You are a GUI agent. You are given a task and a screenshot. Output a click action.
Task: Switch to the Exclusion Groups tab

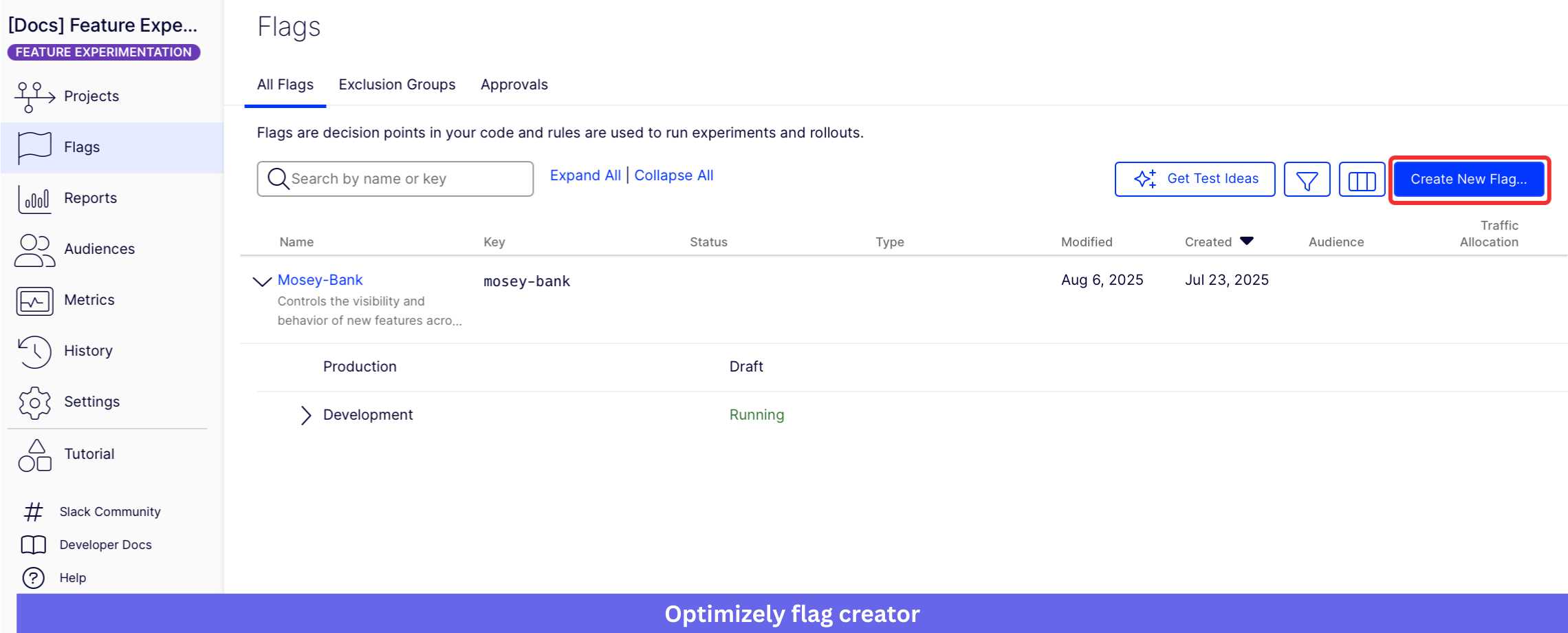coord(396,84)
